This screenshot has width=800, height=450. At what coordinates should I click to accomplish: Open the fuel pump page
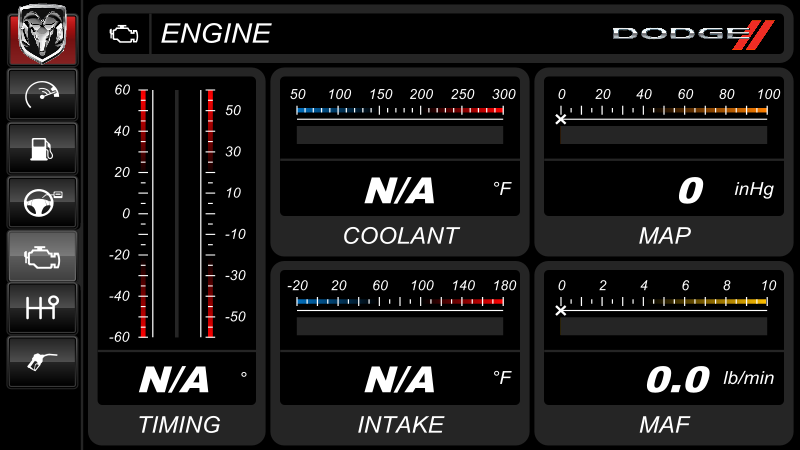point(42,148)
